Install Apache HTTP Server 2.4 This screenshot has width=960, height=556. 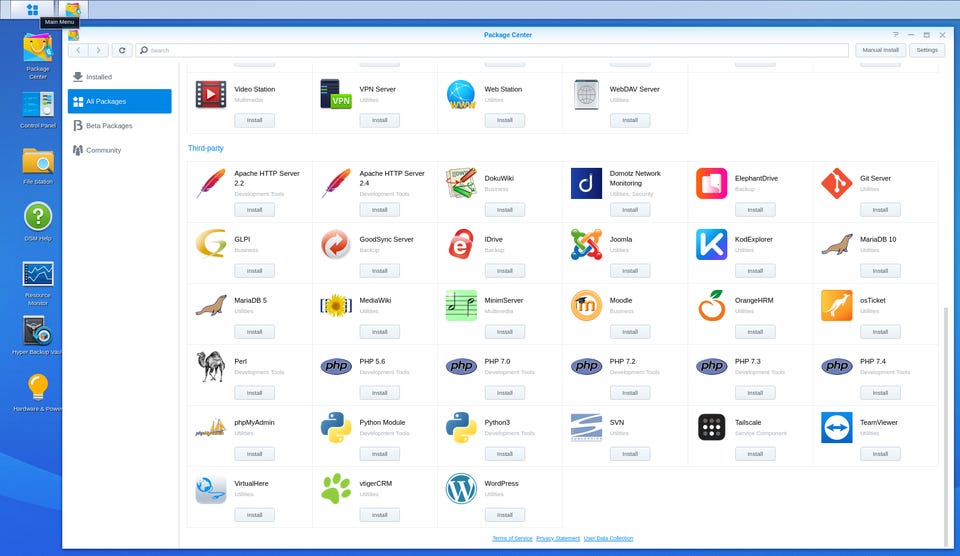tap(380, 210)
